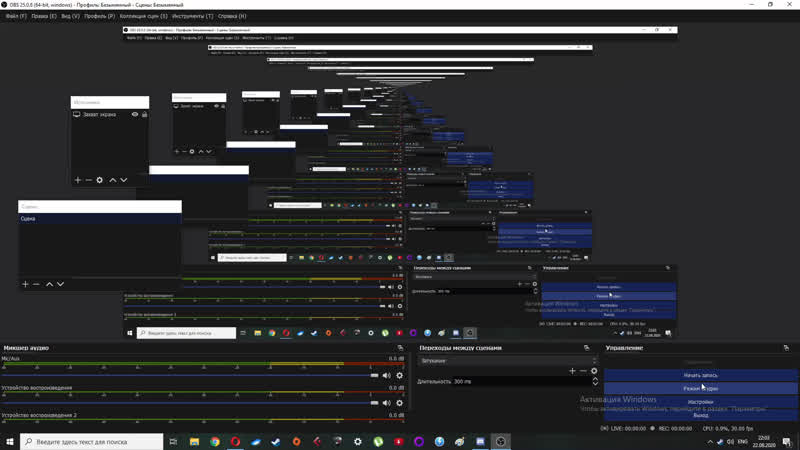Open Steam from taskbar

276,442
